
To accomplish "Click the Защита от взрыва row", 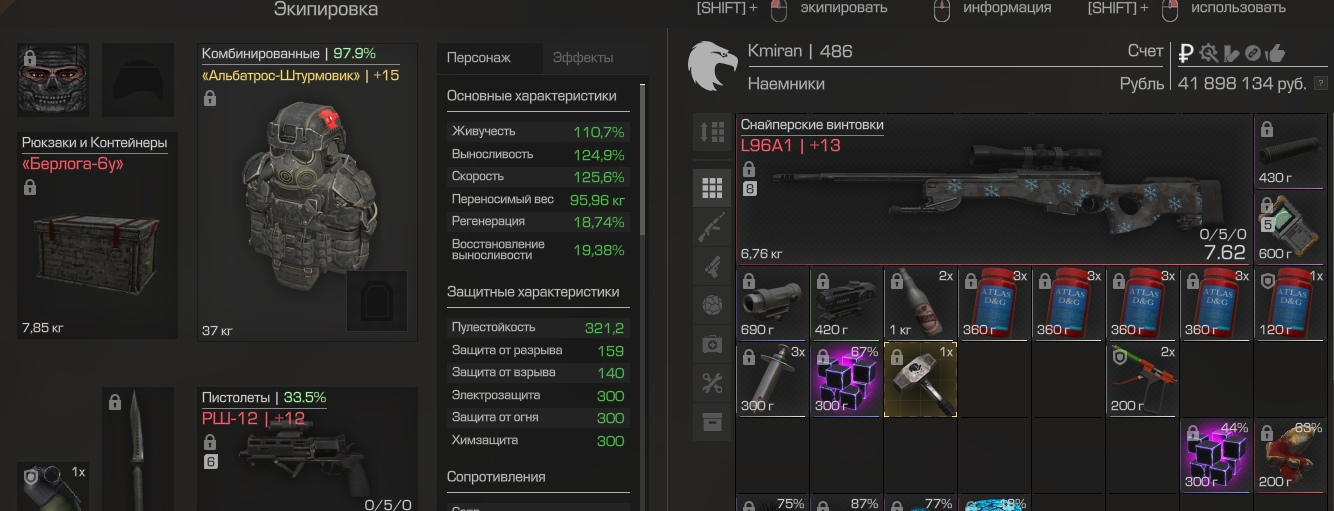I will point(539,372).
